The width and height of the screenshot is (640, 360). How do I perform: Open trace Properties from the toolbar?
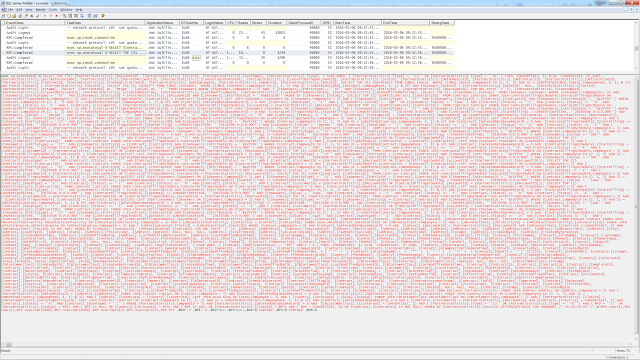point(26,16)
